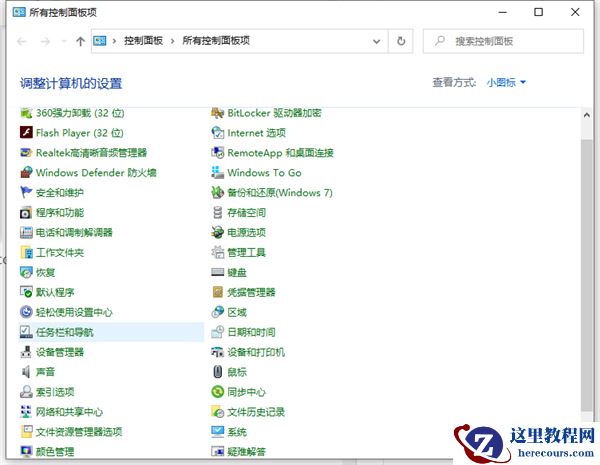Click the 索引选项 icon
Image resolution: width=600 pixels, height=465 pixels.
point(26,392)
